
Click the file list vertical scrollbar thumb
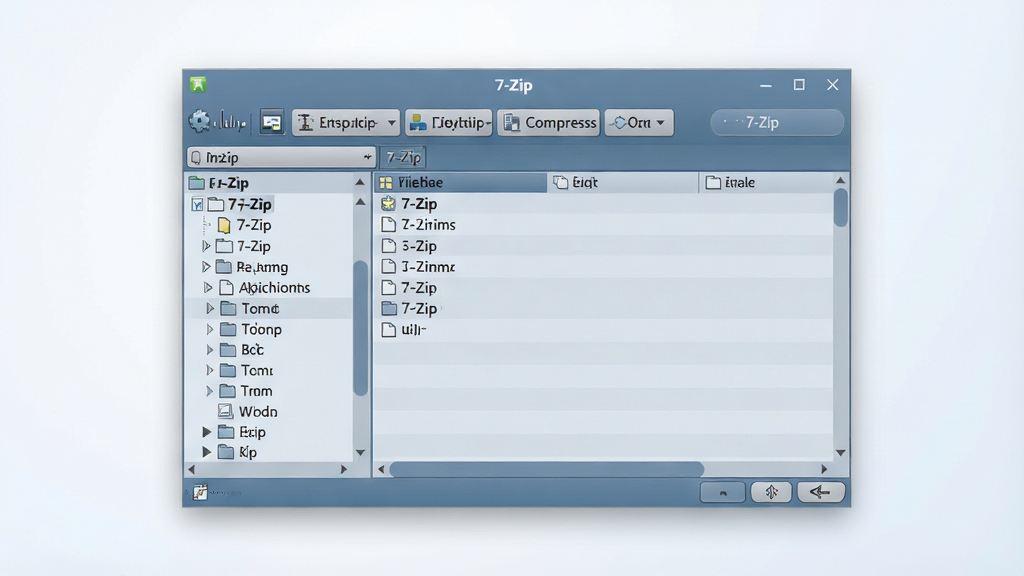pos(841,208)
